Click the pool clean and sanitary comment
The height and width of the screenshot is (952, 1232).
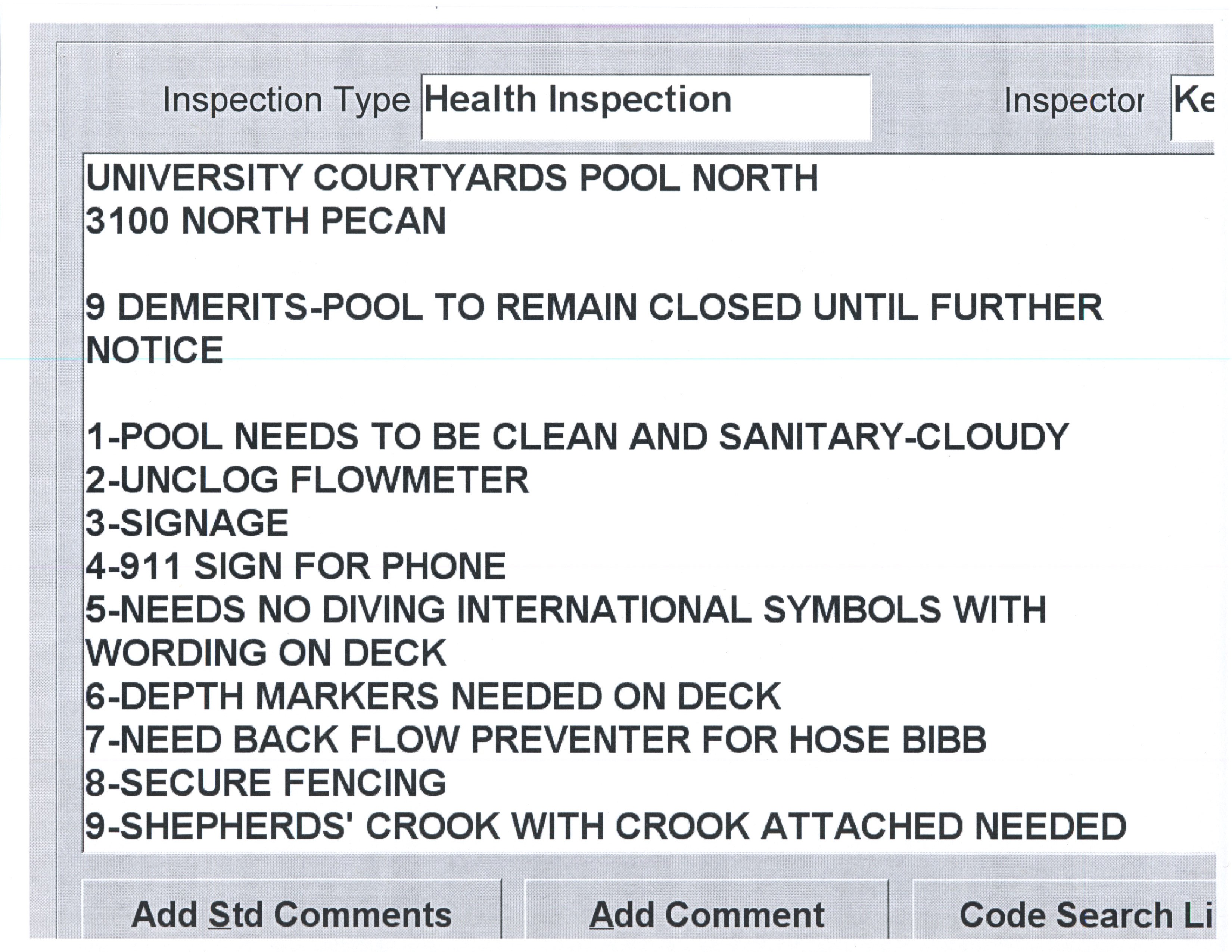[x=577, y=437]
